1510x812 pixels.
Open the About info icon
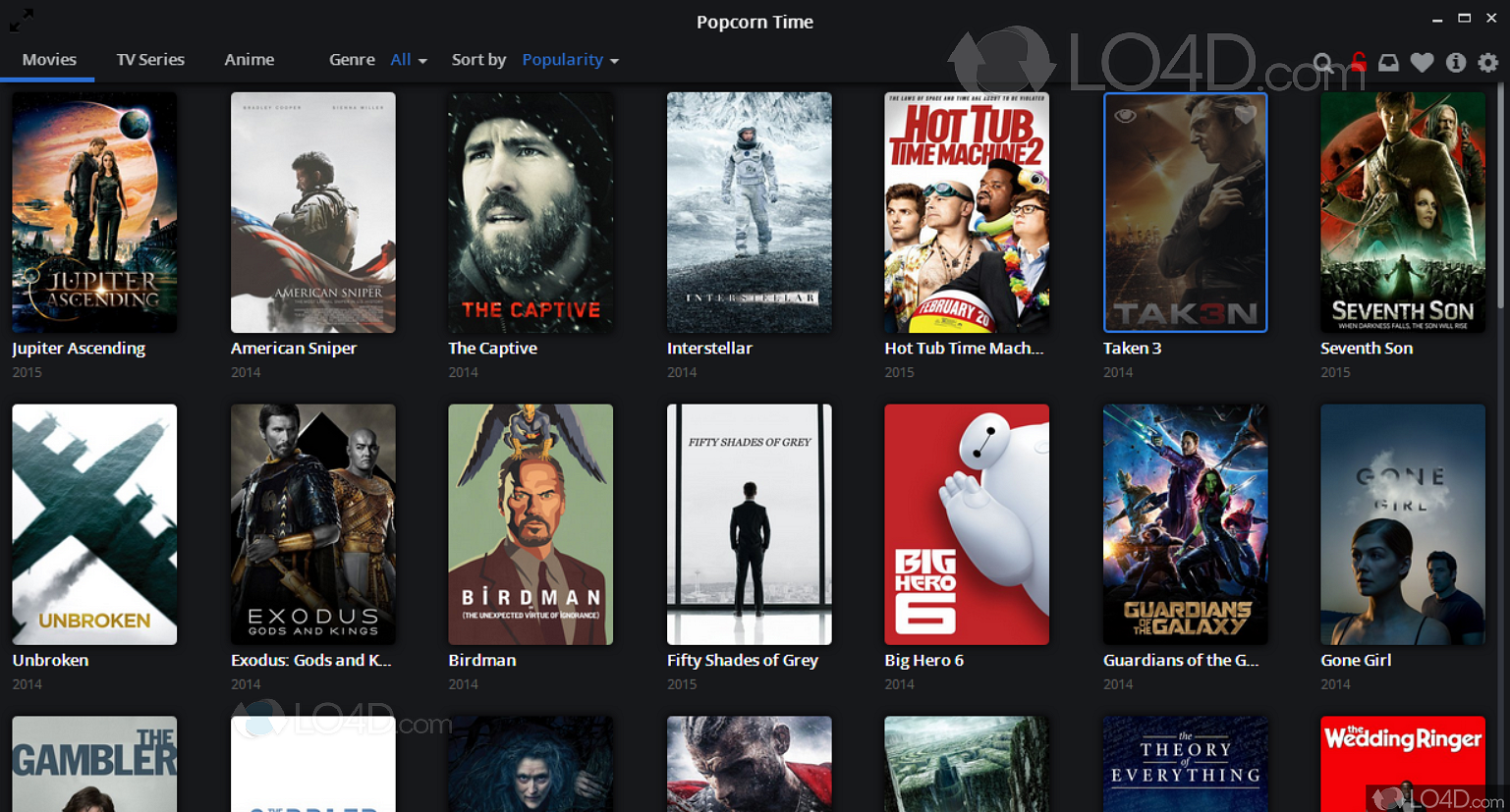(1456, 63)
